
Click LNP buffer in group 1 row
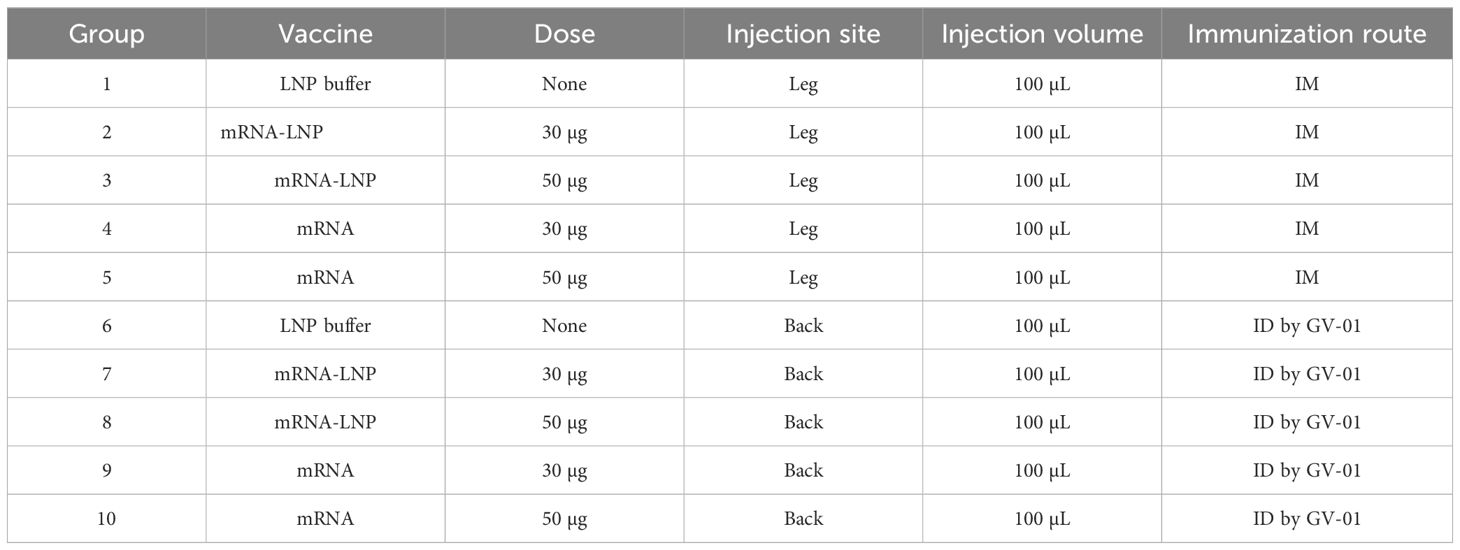(325, 84)
